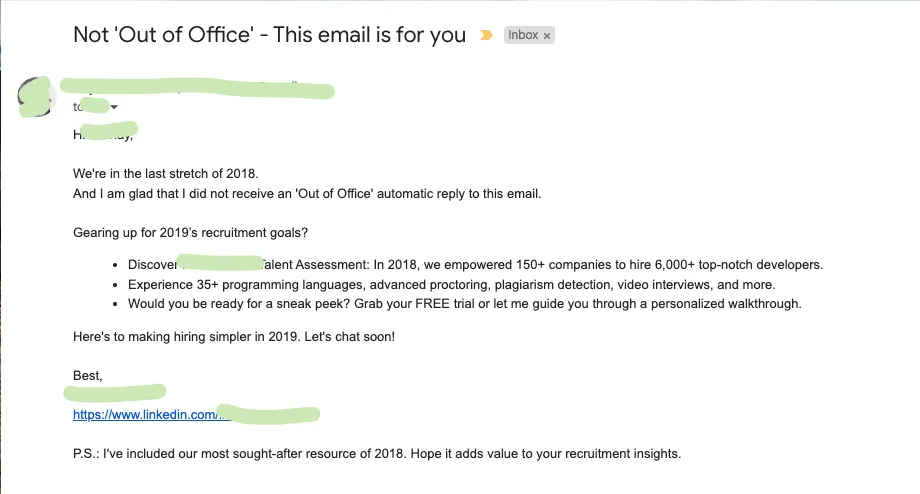Click the 'Best,' sign-off text
The width and height of the screenshot is (920, 494).
pos(87,375)
